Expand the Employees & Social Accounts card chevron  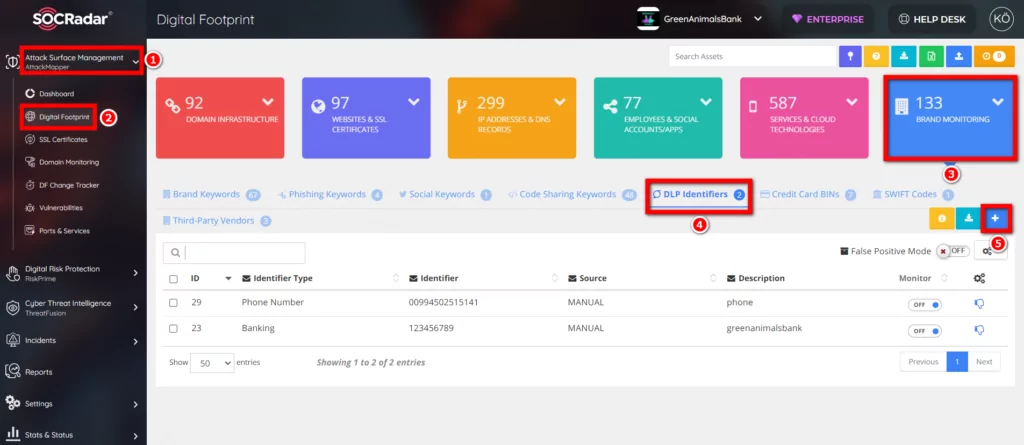pos(706,102)
